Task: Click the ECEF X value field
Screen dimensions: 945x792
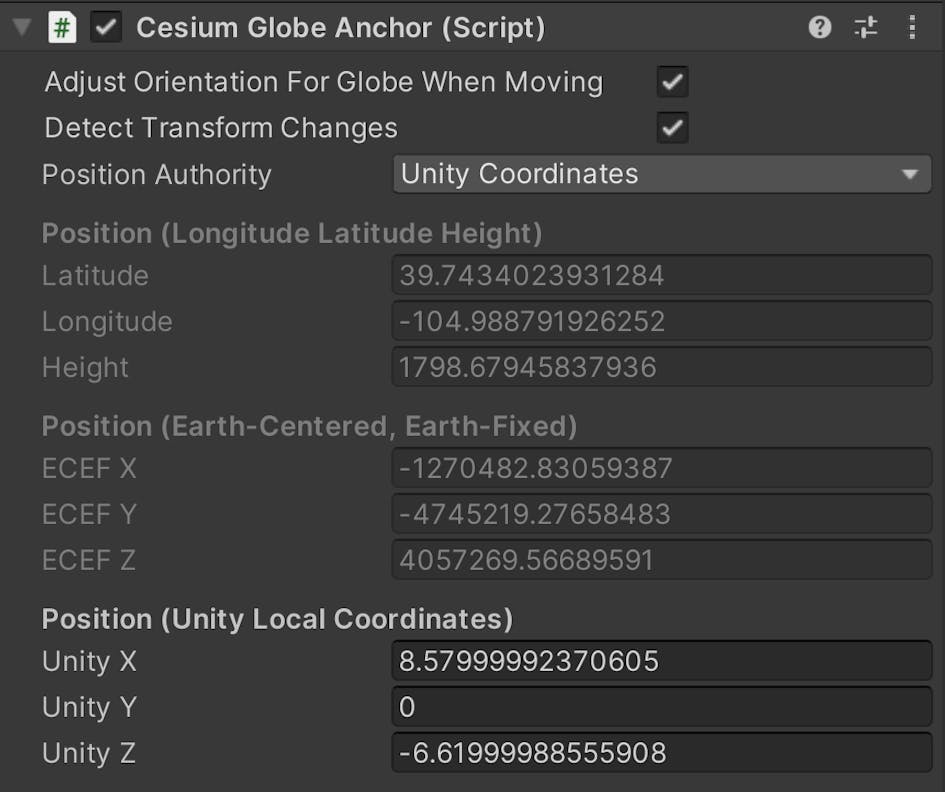Action: pyautogui.click(x=660, y=468)
